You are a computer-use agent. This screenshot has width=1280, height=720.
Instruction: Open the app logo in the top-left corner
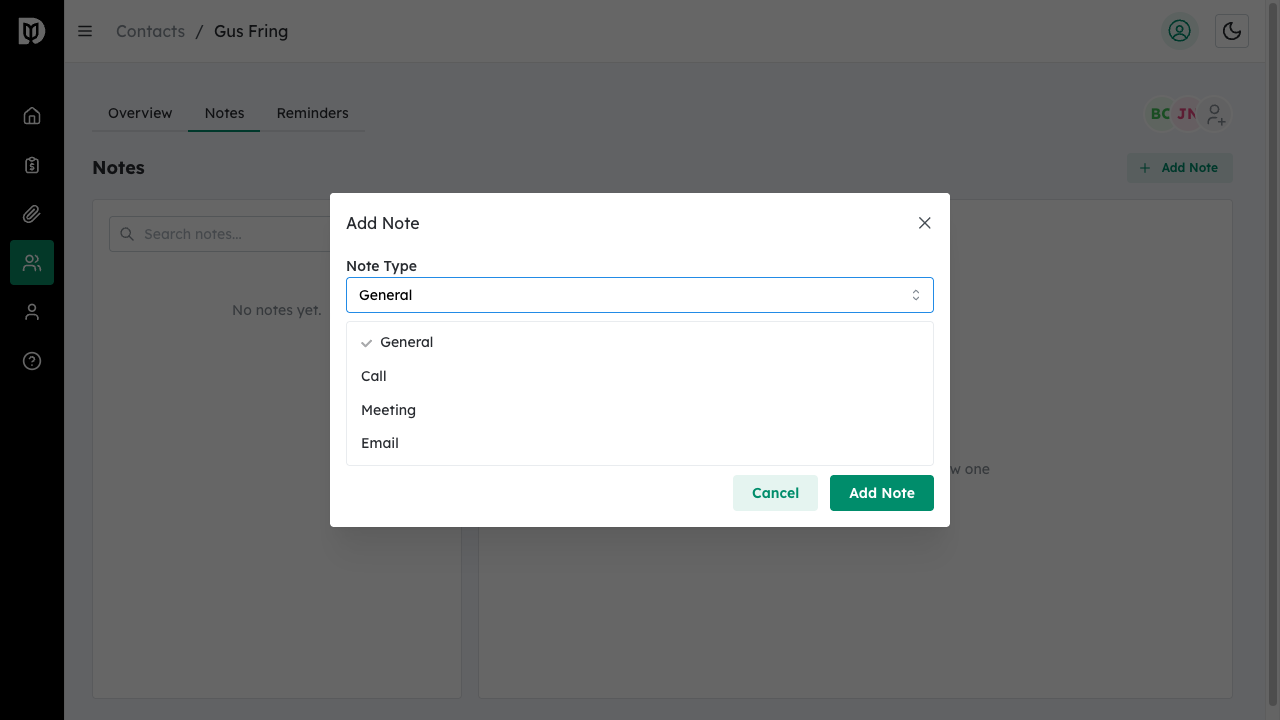pyautogui.click(x=31, y=31)
